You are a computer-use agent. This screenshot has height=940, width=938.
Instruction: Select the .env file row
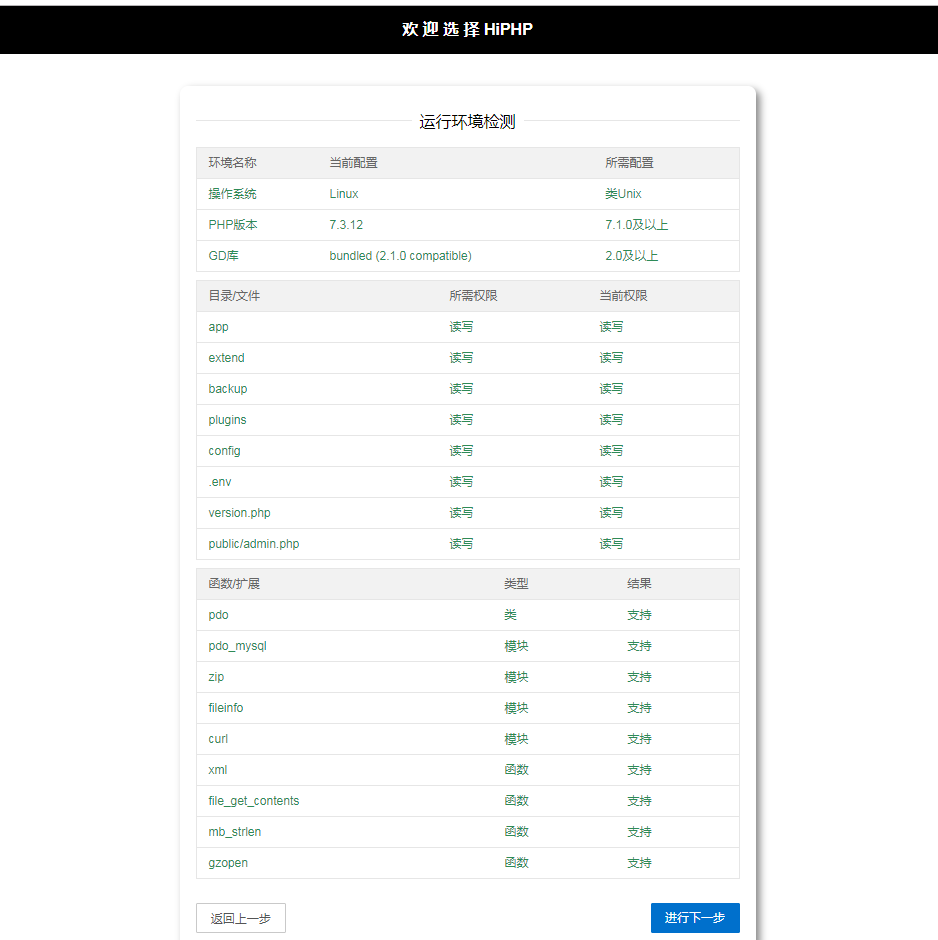pos(468,482)
